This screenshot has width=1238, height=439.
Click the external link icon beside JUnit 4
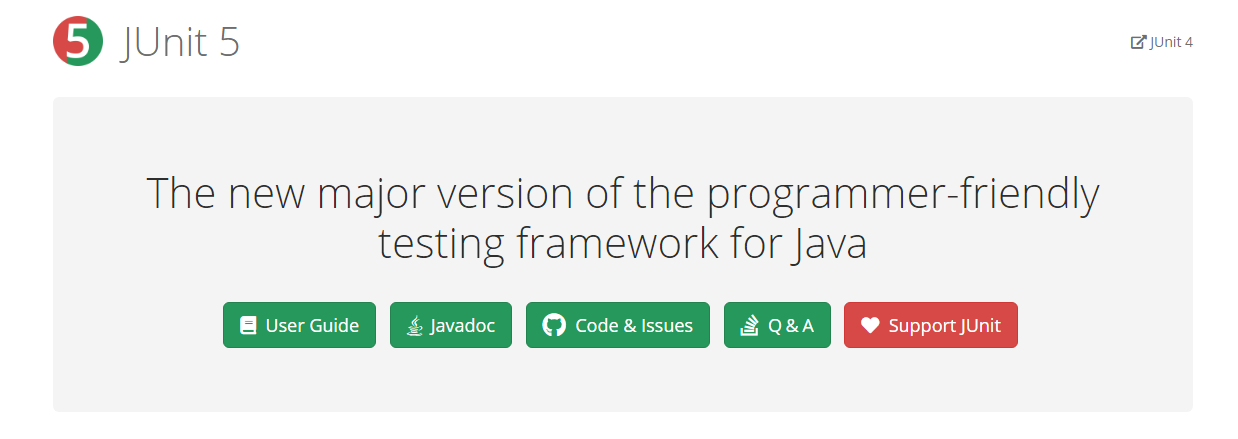tap(1138, 42)
